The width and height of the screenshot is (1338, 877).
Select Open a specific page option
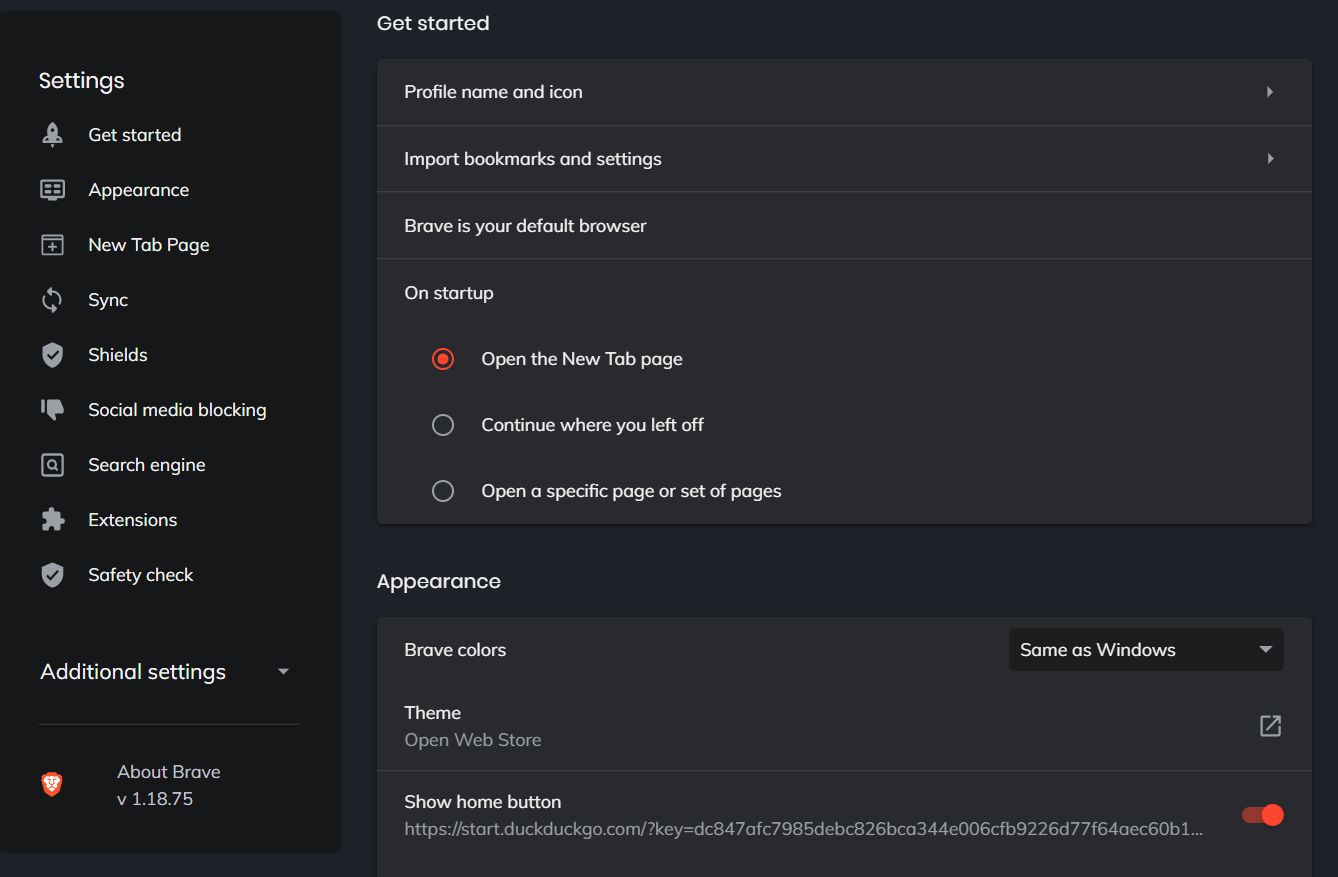click(443, 491)
